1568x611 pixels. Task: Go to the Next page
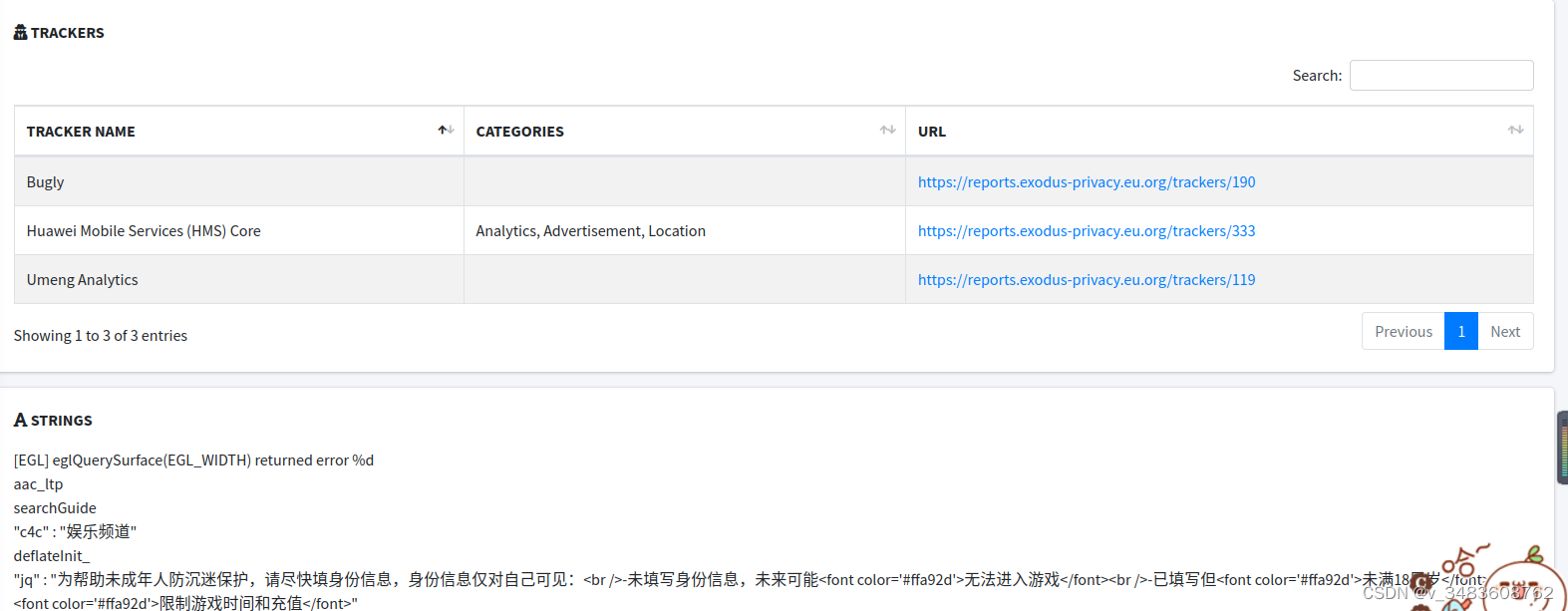point(1505,331)
